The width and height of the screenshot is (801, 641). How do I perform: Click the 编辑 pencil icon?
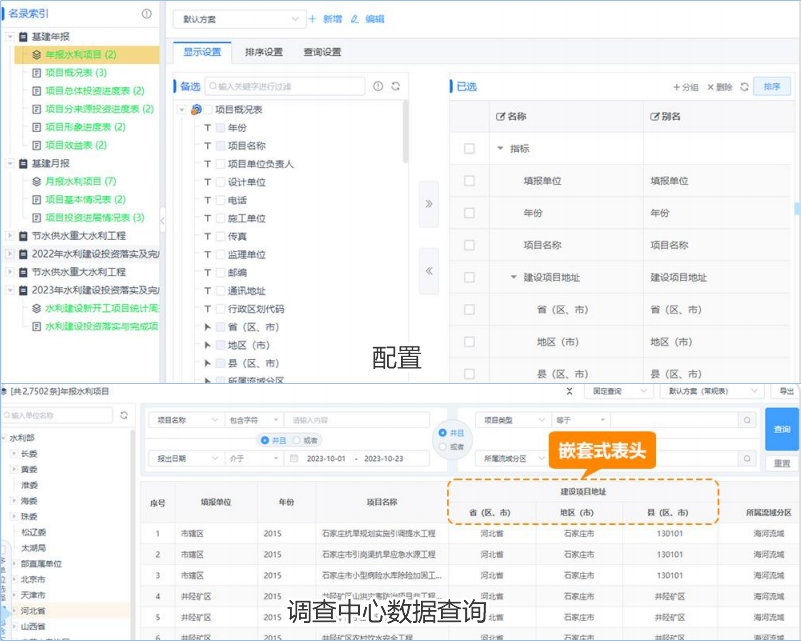(357, 19)
